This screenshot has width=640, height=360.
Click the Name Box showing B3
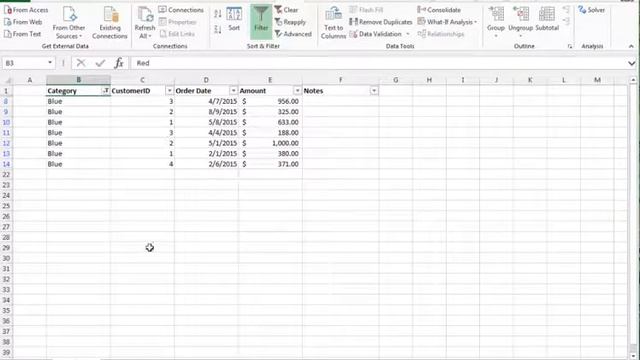coord(24,63)
